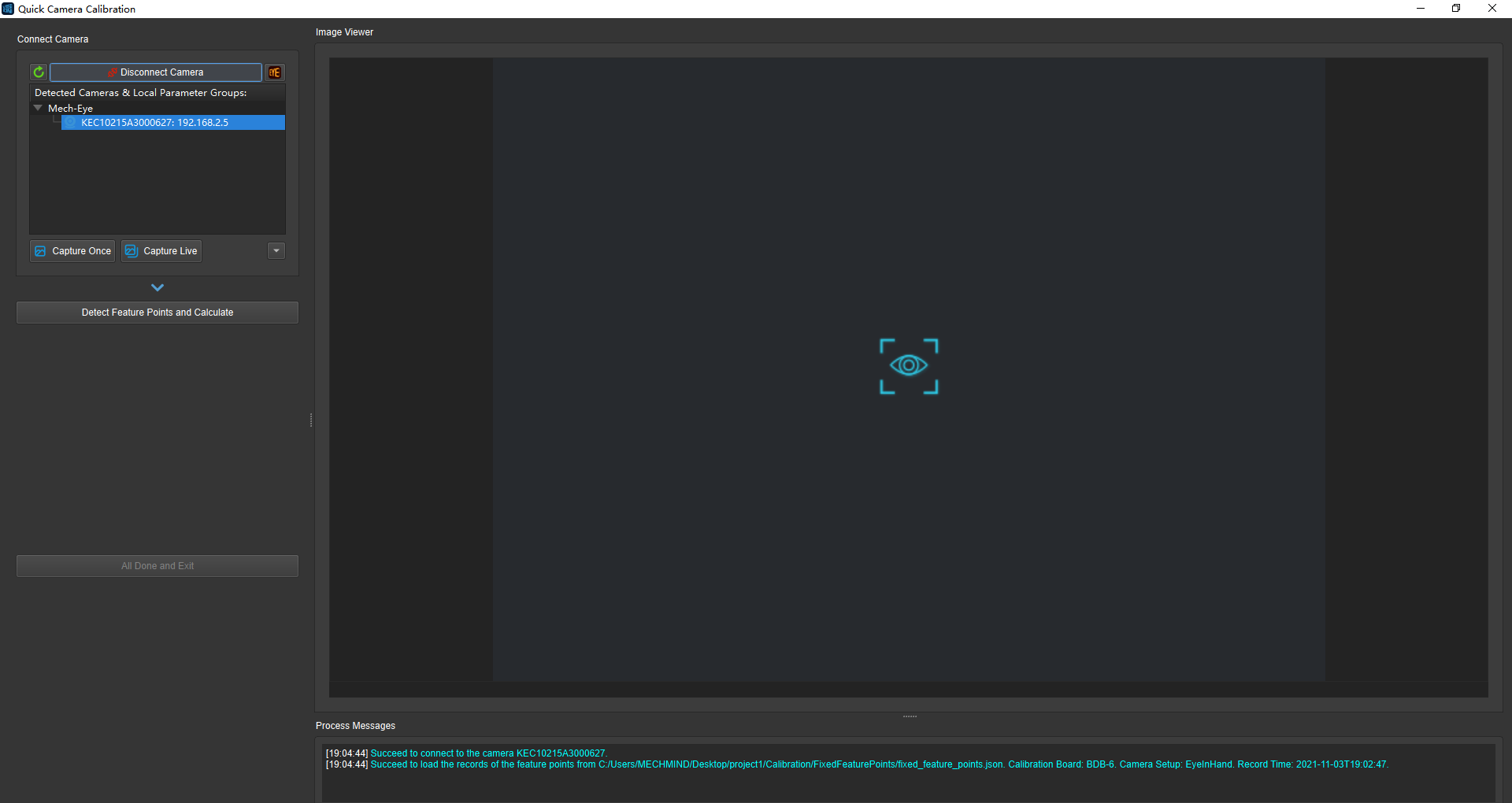Viewport: 1512px width, 803px height.
Task: Click the All Done and Exit button
Action: point(157,566)
